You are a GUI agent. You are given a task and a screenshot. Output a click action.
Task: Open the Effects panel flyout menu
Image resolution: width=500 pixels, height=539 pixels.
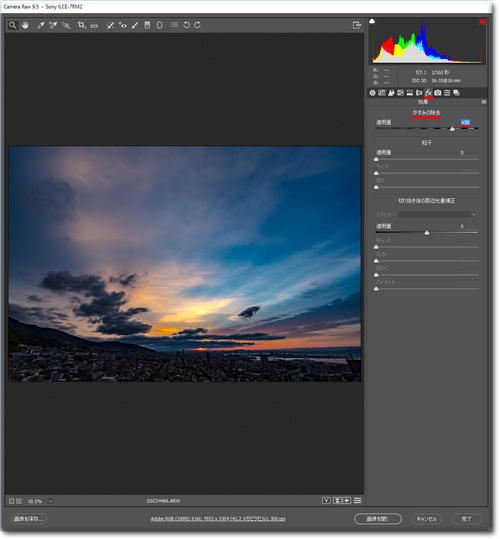click(x=484, y=102)
